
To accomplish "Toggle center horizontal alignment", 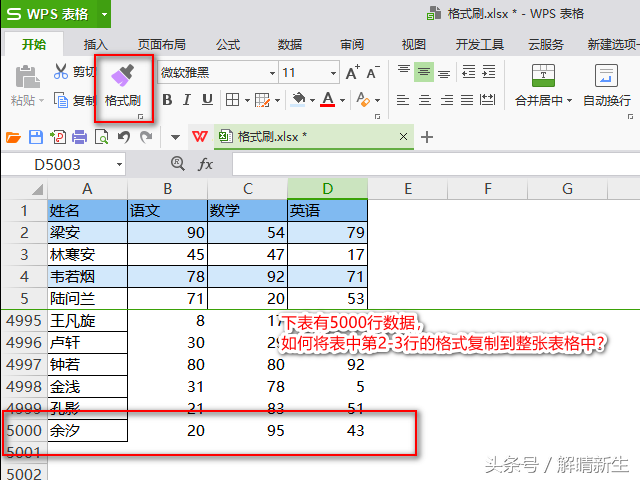I will tap(425, 100).
